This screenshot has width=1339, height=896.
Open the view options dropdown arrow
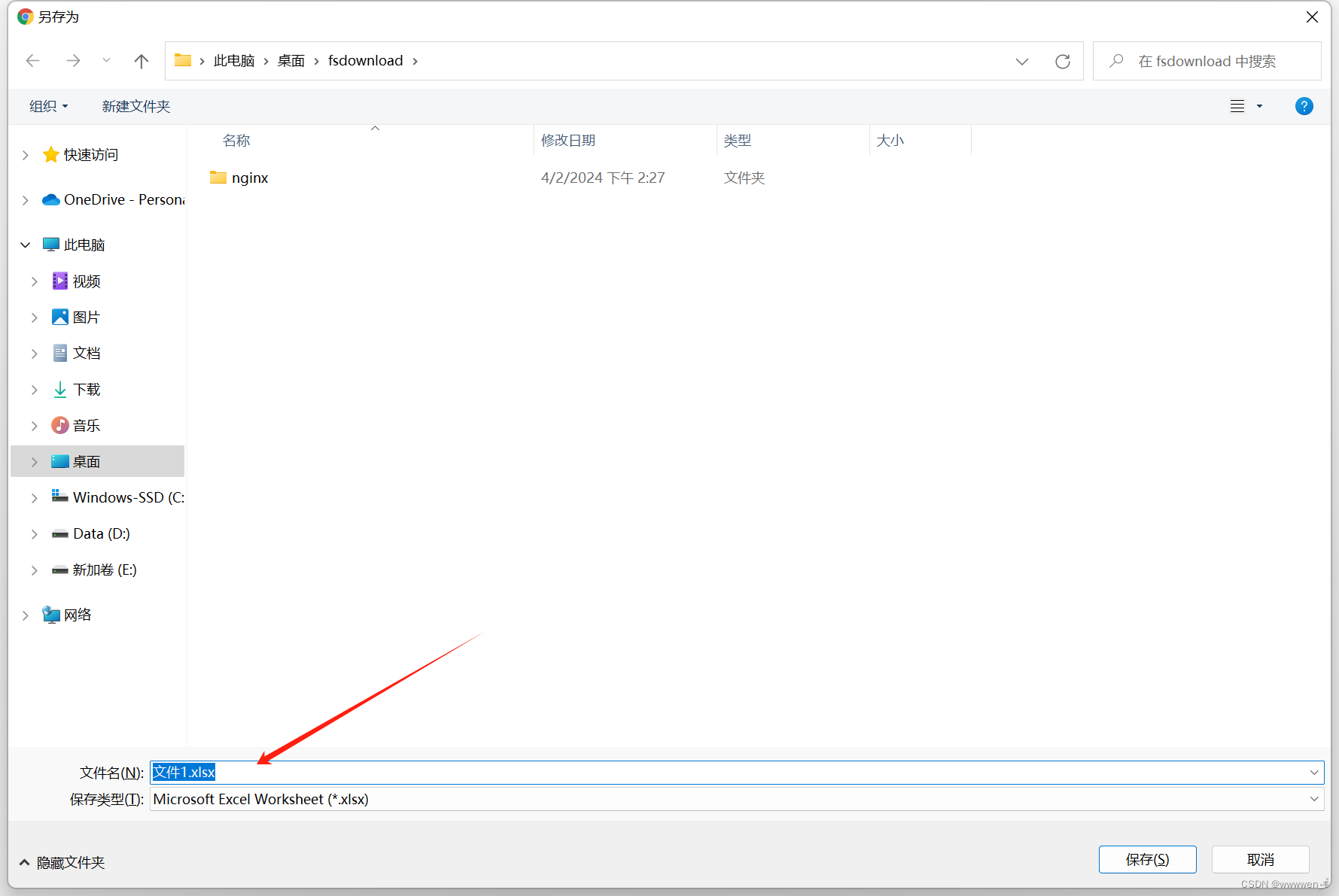[1259, 106]
